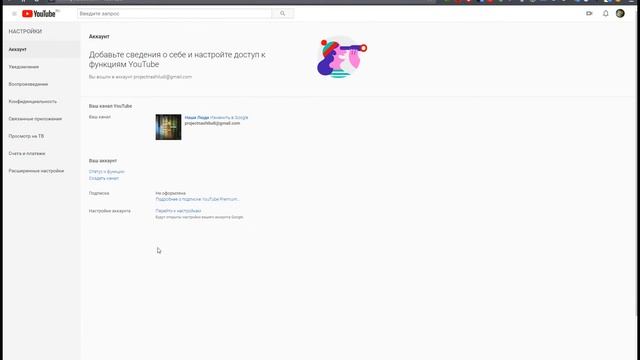Open the notifications bell

click(x=606, y=13)
